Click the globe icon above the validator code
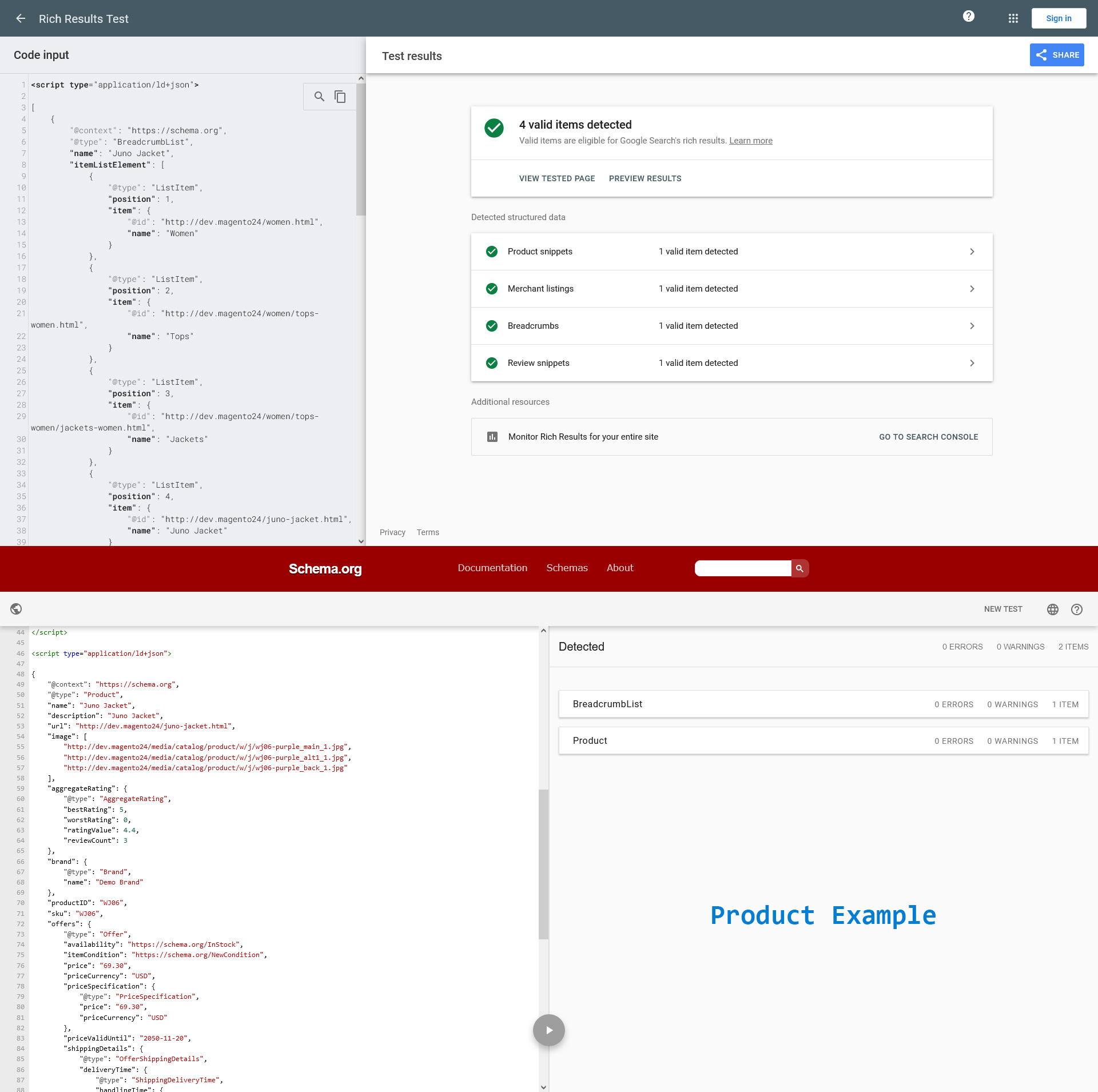 coord(16,609)
